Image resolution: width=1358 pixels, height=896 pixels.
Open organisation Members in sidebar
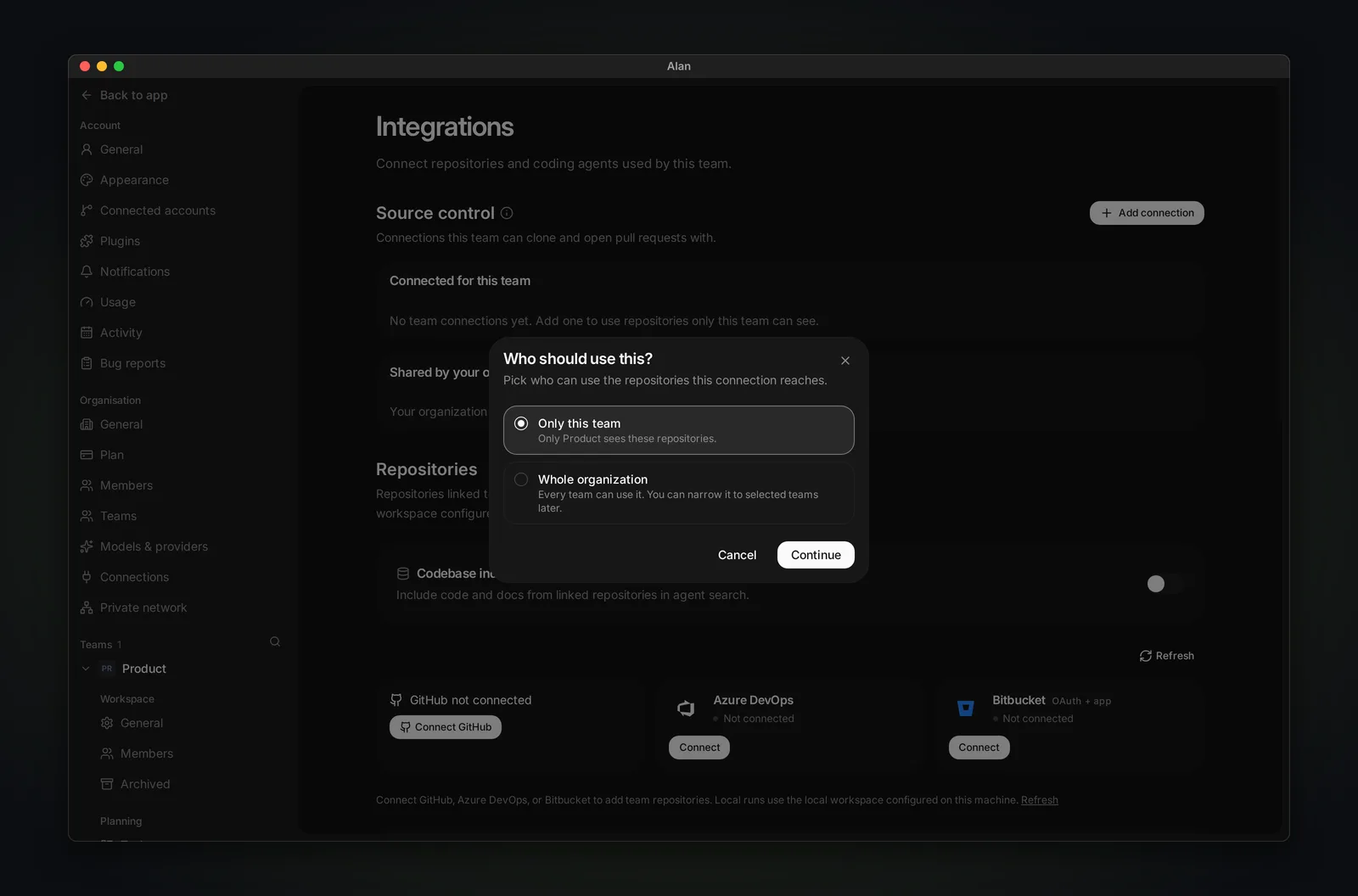(116, 485)
